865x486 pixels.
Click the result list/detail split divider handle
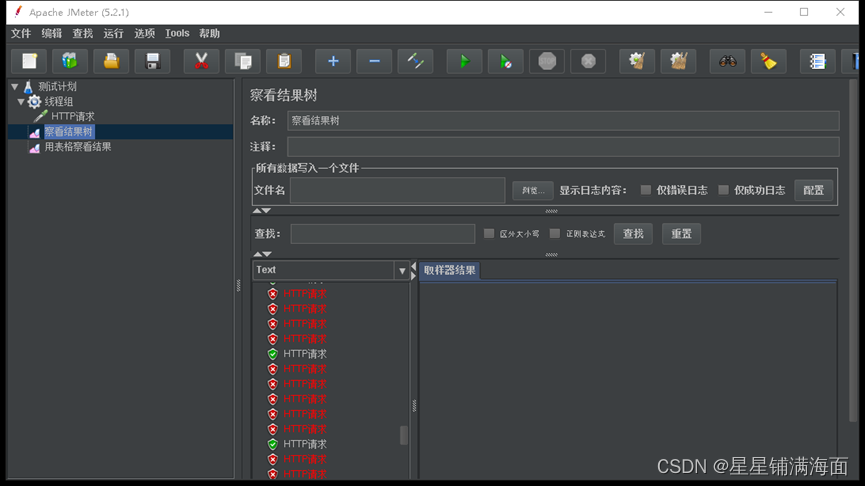click(x=414, y=406)
